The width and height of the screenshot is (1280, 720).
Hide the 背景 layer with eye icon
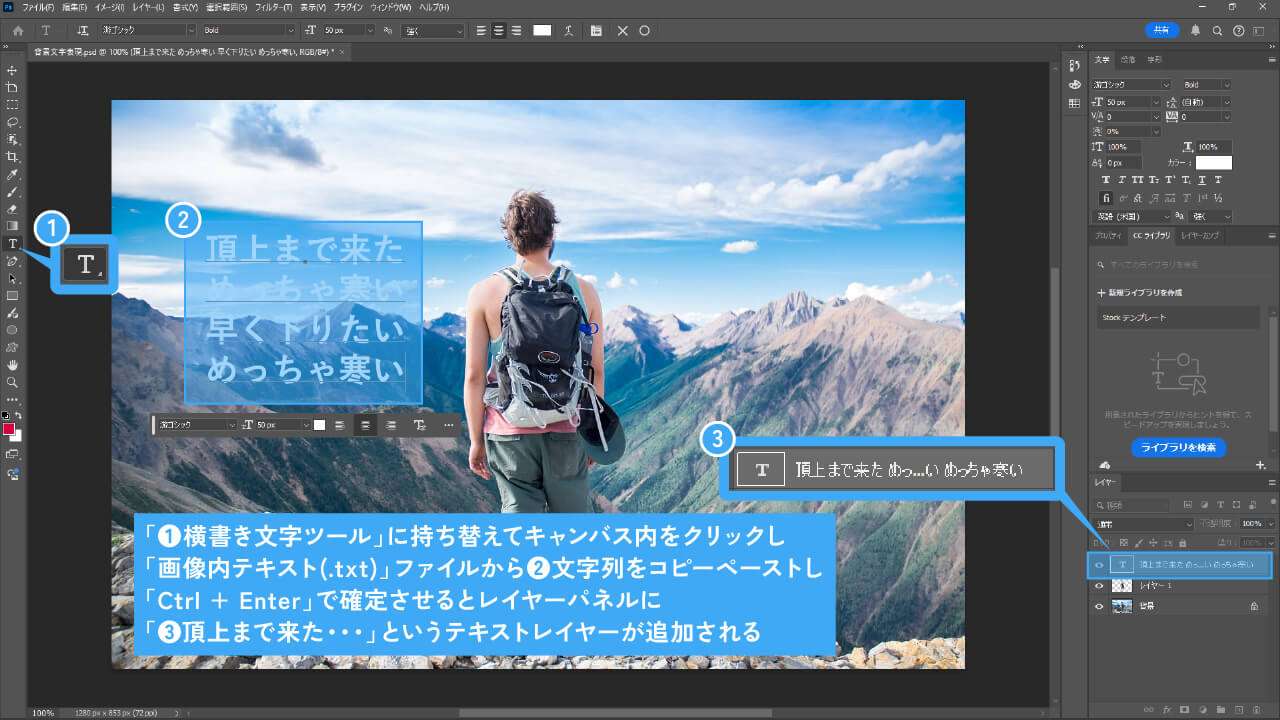1099,606
